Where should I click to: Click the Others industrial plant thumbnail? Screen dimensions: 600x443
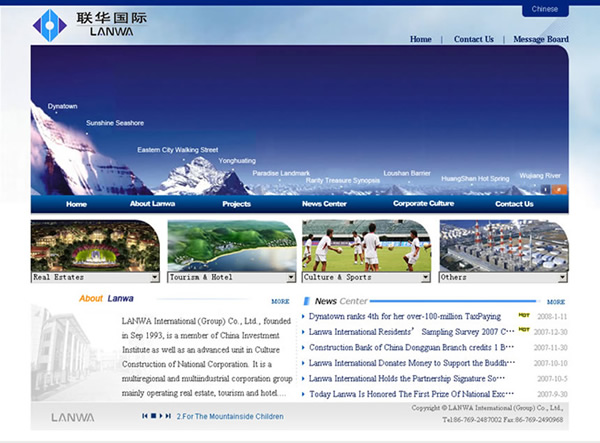(504, 246)
